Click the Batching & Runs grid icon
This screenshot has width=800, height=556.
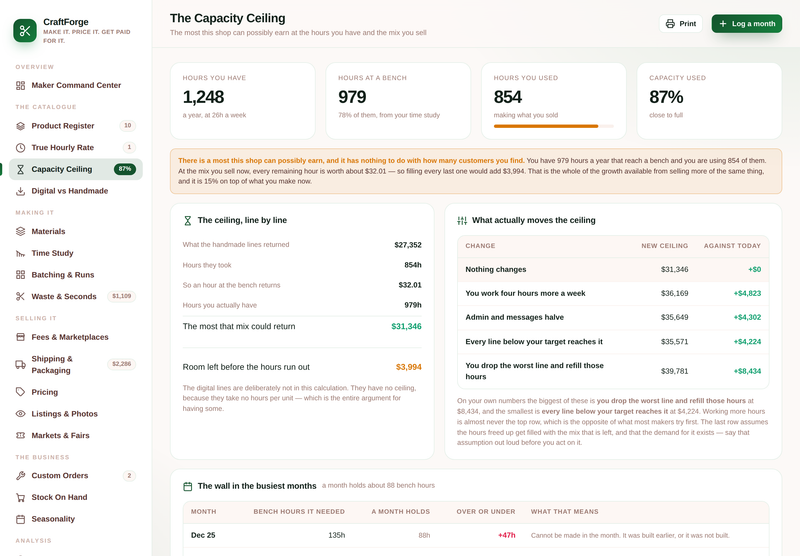(20, 275)
